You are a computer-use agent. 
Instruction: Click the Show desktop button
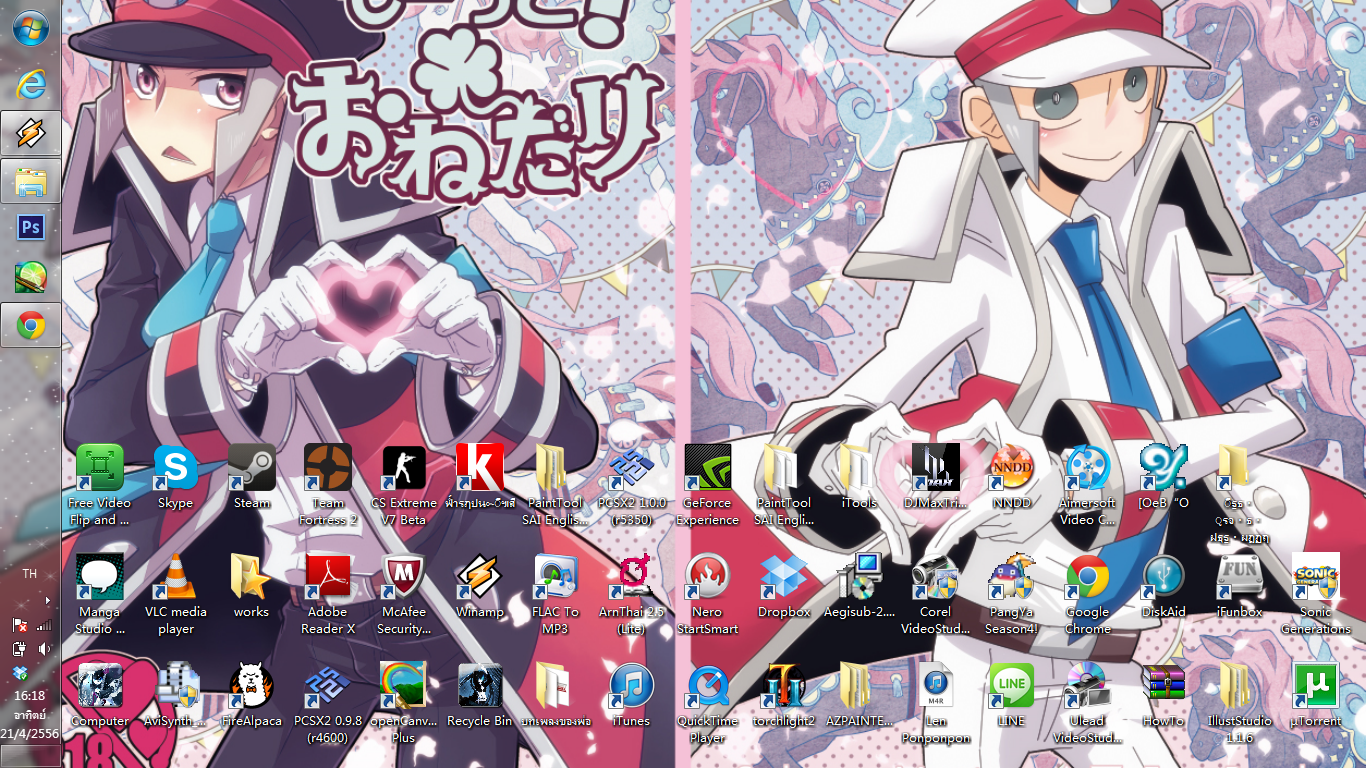[31, 756]
